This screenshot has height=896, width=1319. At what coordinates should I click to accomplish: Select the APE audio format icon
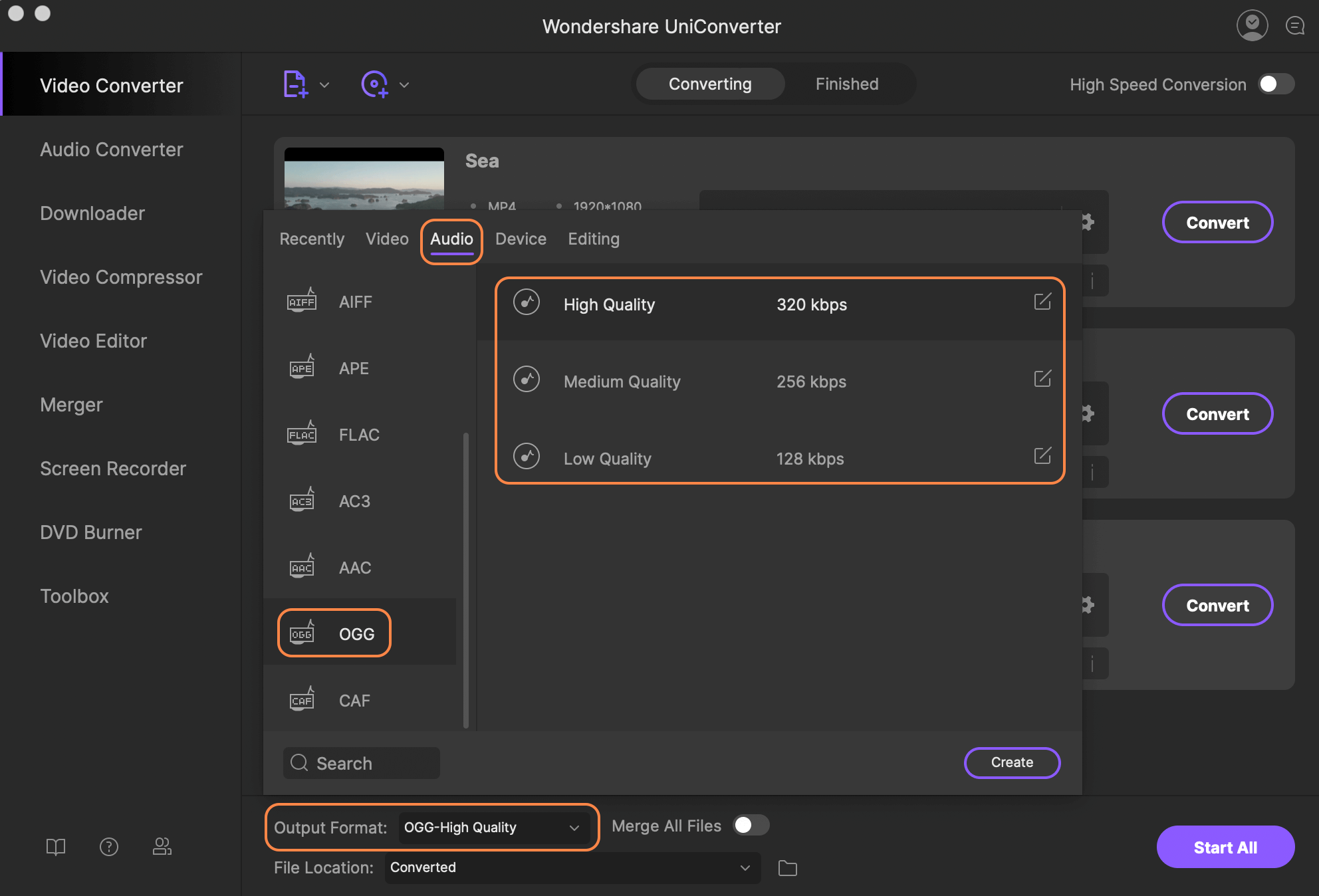pyautogui.click(x=302, y=366)
